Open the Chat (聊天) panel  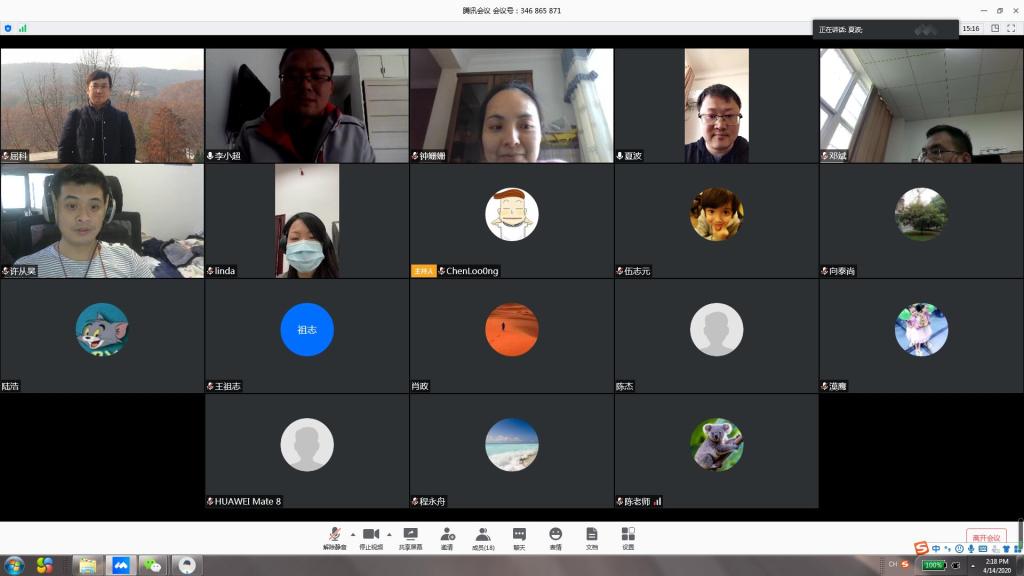pos(519,537)
